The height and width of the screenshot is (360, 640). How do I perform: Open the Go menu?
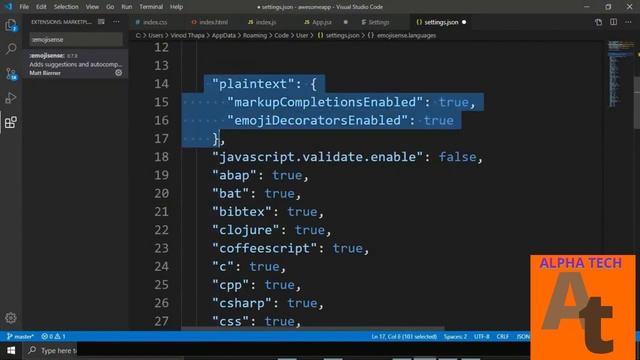pyautogui.click(x=110, y=7)
